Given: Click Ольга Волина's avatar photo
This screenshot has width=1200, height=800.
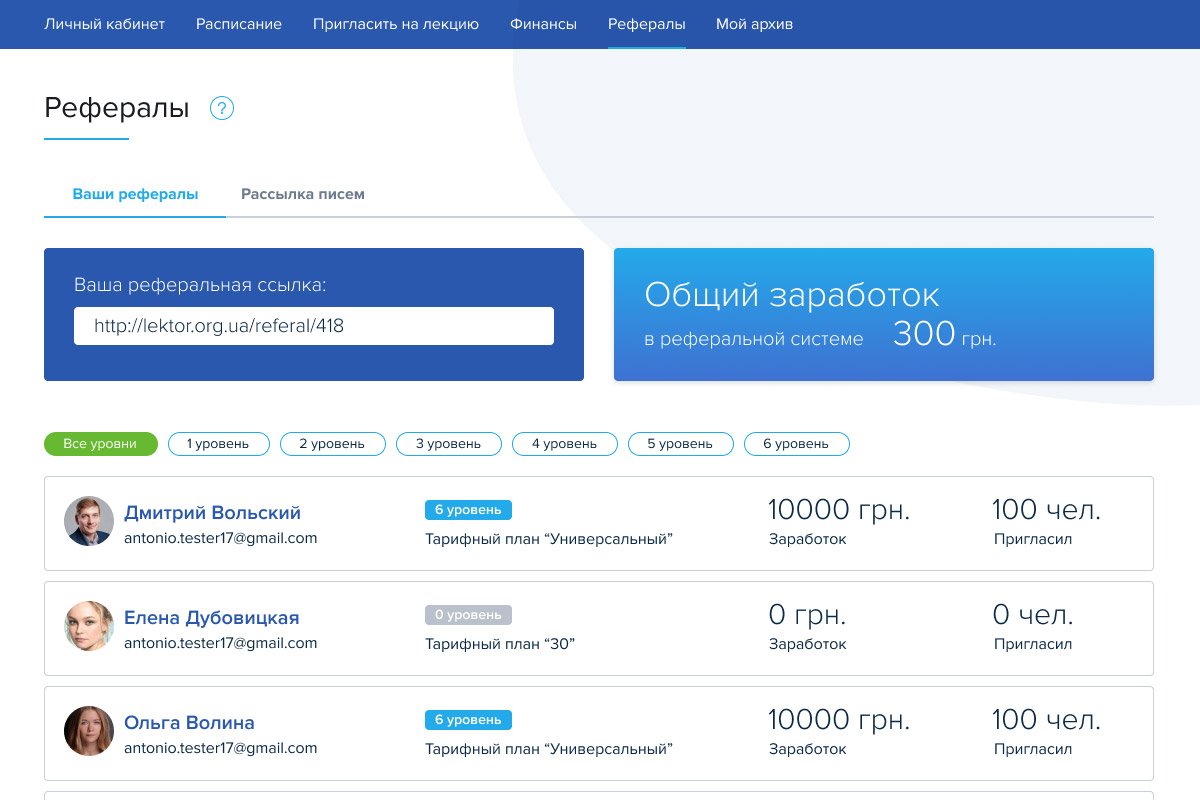Looking at the screenshot, I should click(89, 732).
